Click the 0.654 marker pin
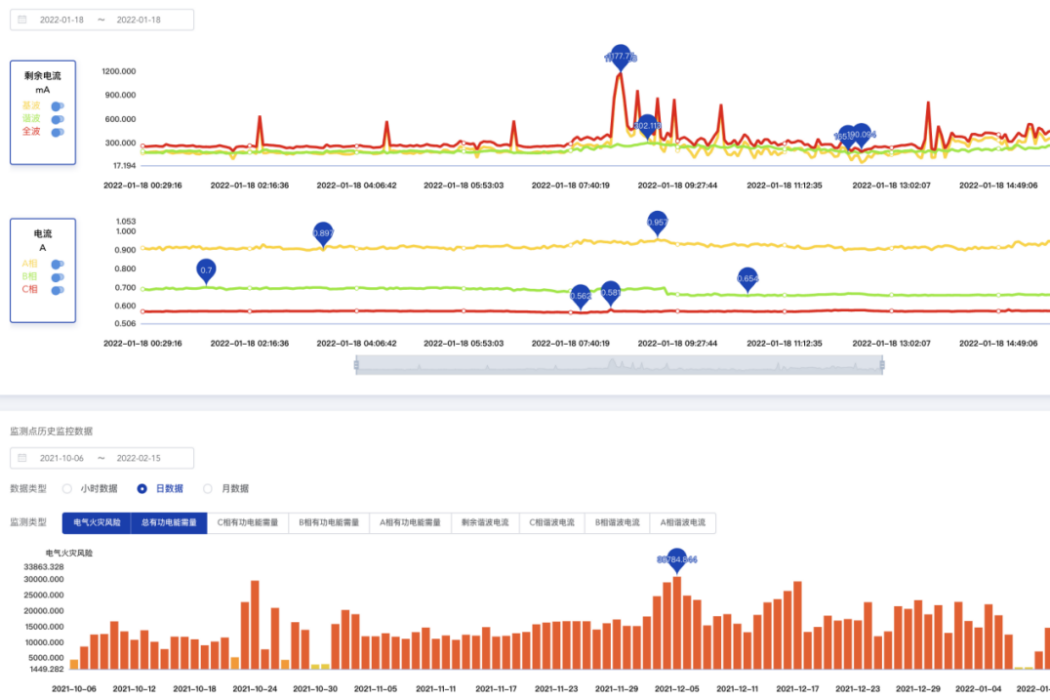The image size is (1050, 700). click(747, 279)
